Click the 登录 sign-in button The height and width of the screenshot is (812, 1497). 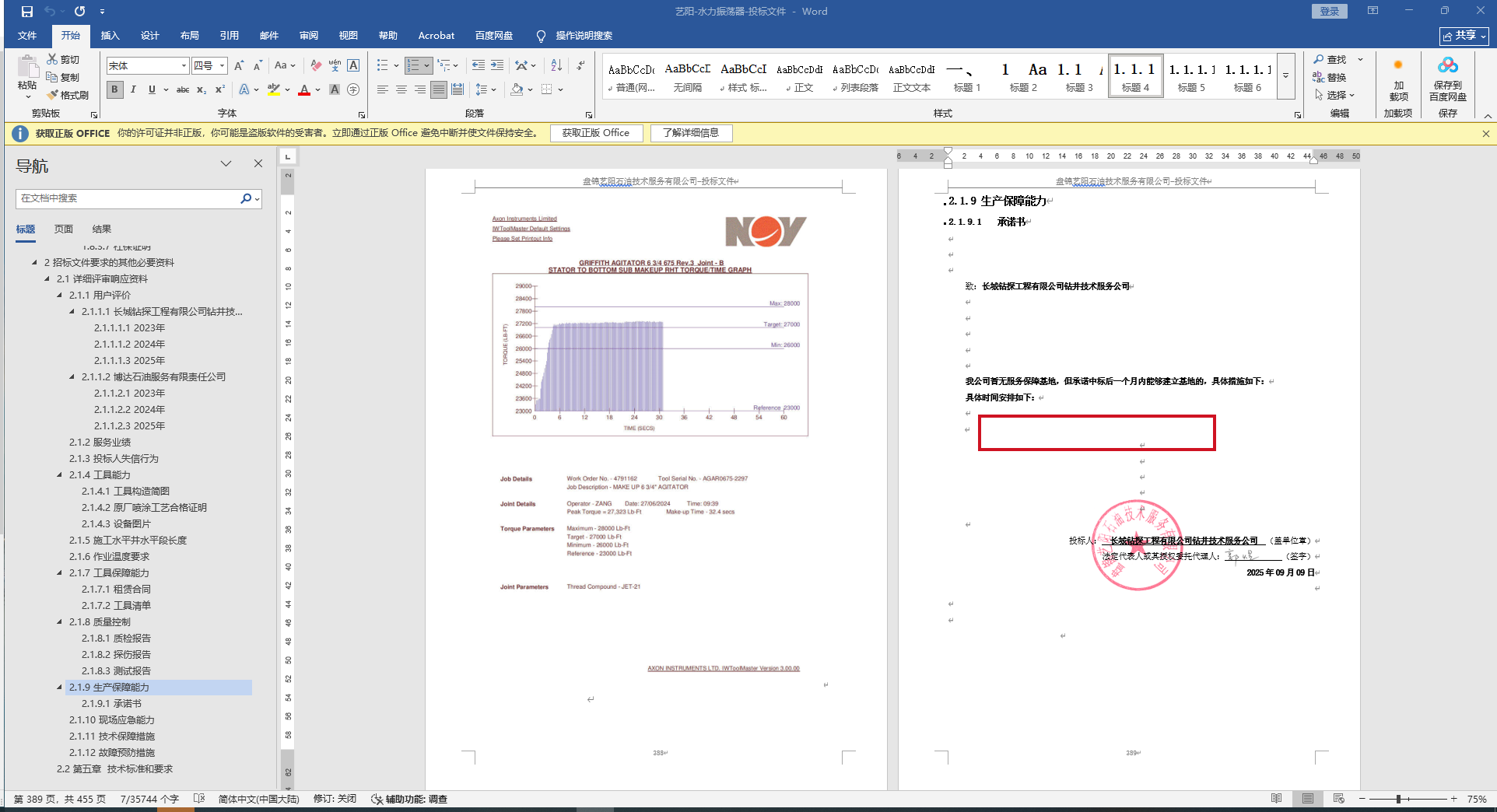(1330, 11)
